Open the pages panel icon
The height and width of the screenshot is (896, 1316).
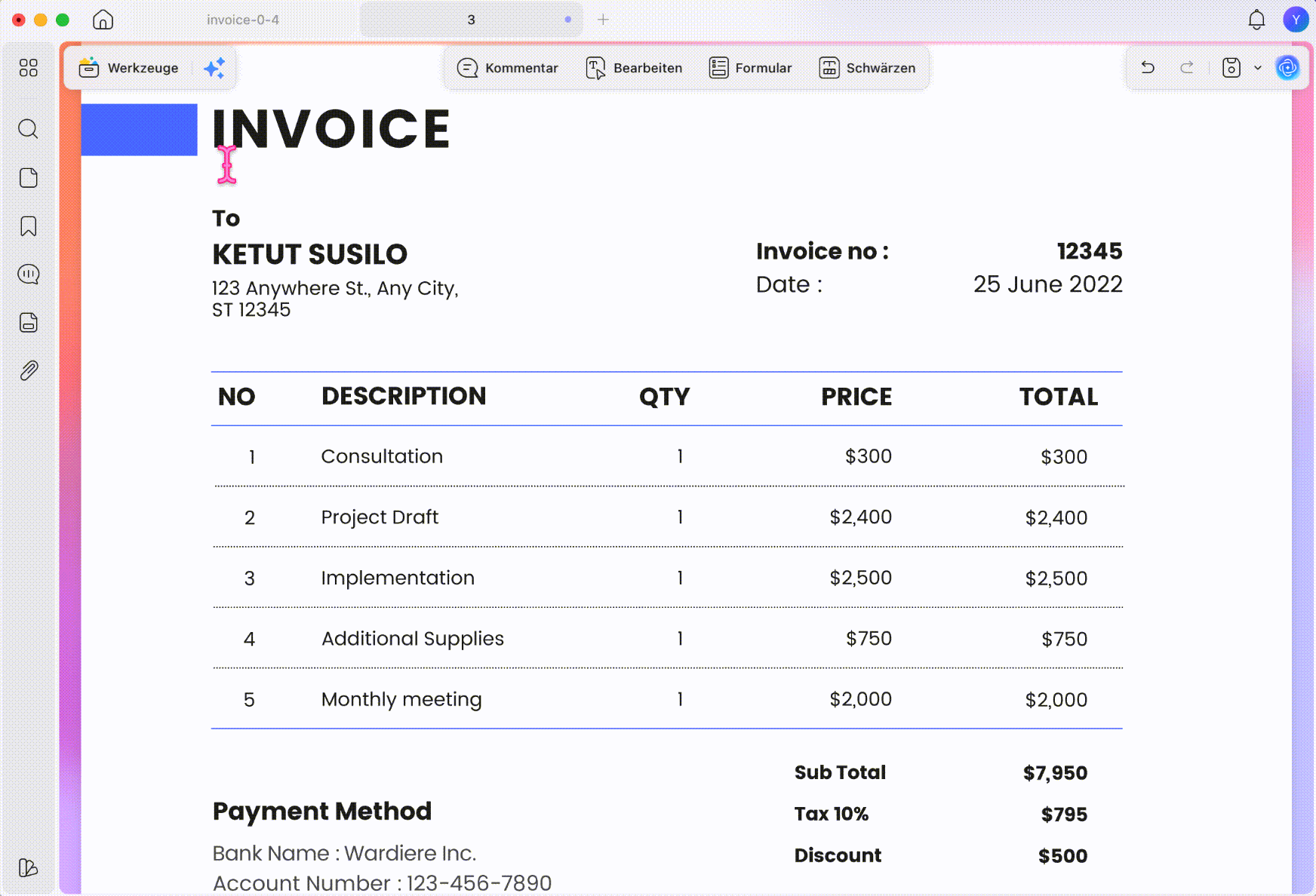pyautogui.click(x=29, y=178)
